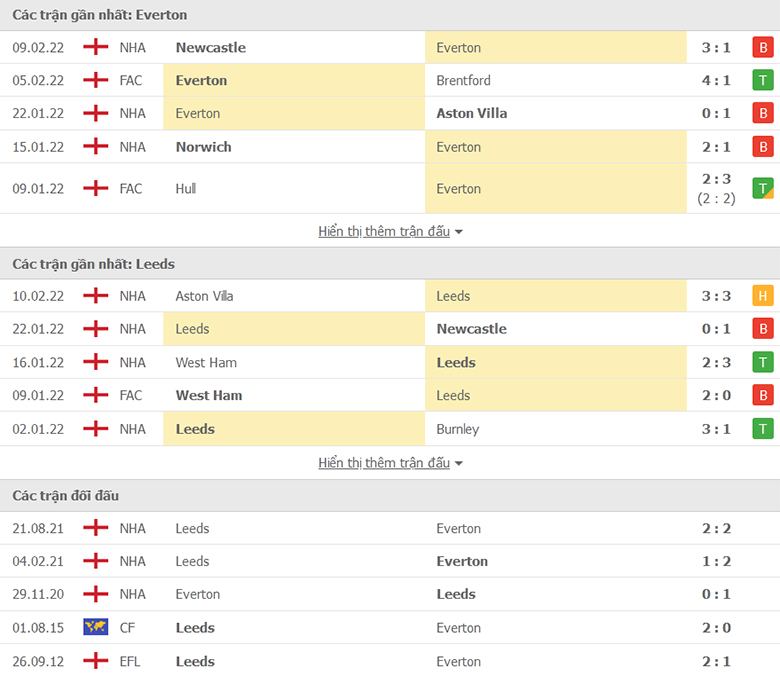The height and width of the screenshot is (676, 780).
Task: Click the green T badge for Everton vs Brentford
Action: [763, 80]
